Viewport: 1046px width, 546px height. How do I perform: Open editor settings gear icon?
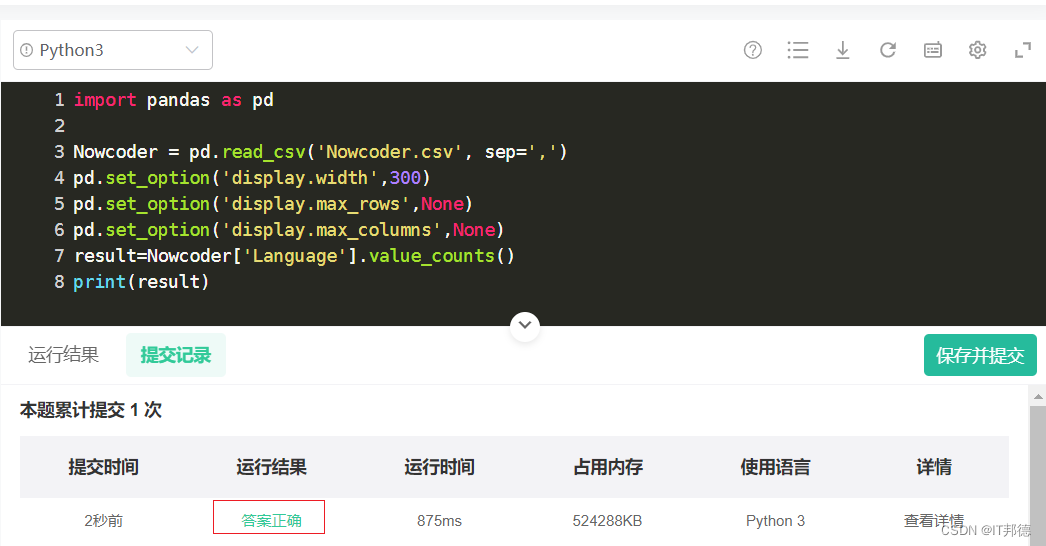(977, 50)
